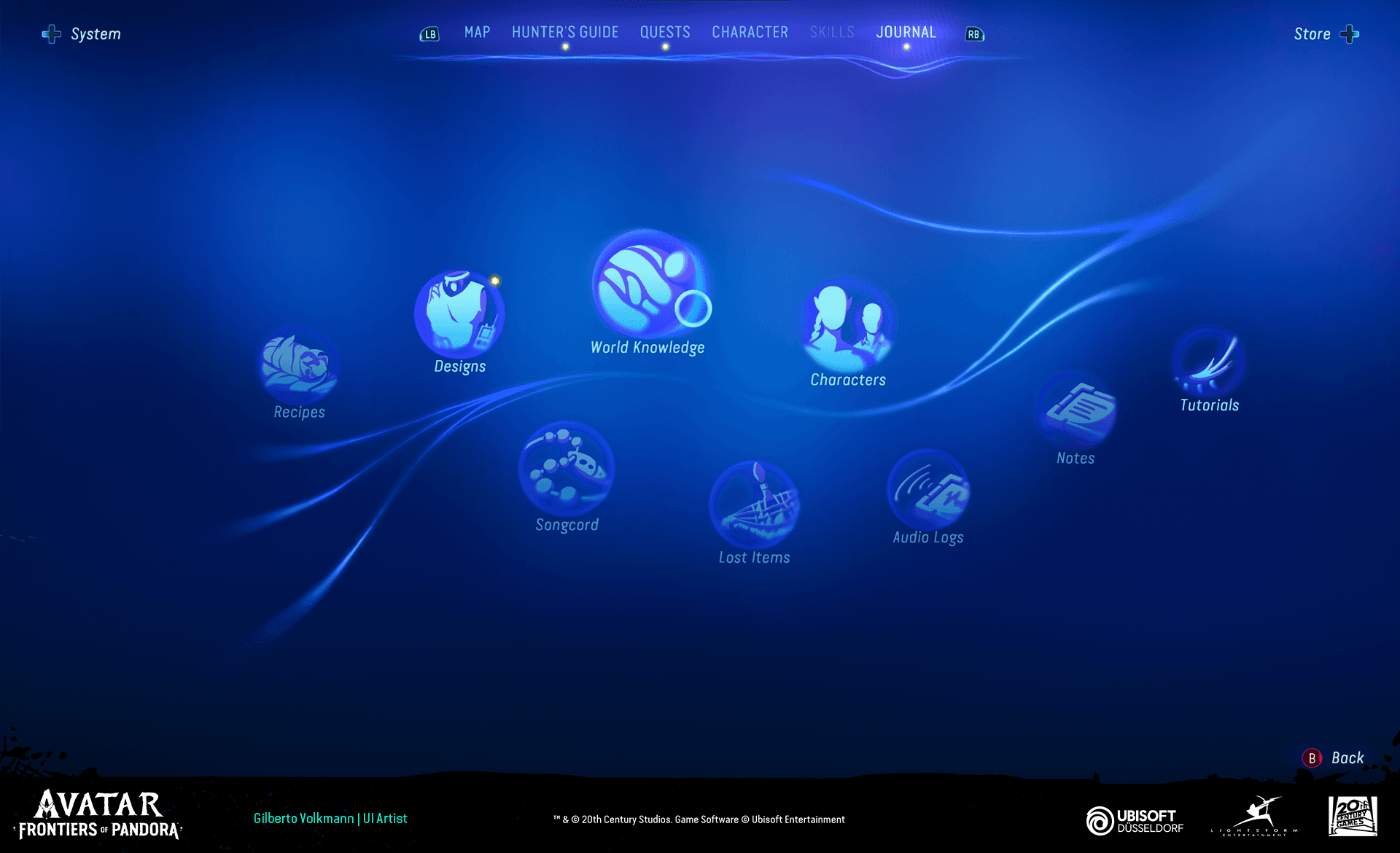
Task: Open the SKILLS tab
Action: [x=832, y=32]
